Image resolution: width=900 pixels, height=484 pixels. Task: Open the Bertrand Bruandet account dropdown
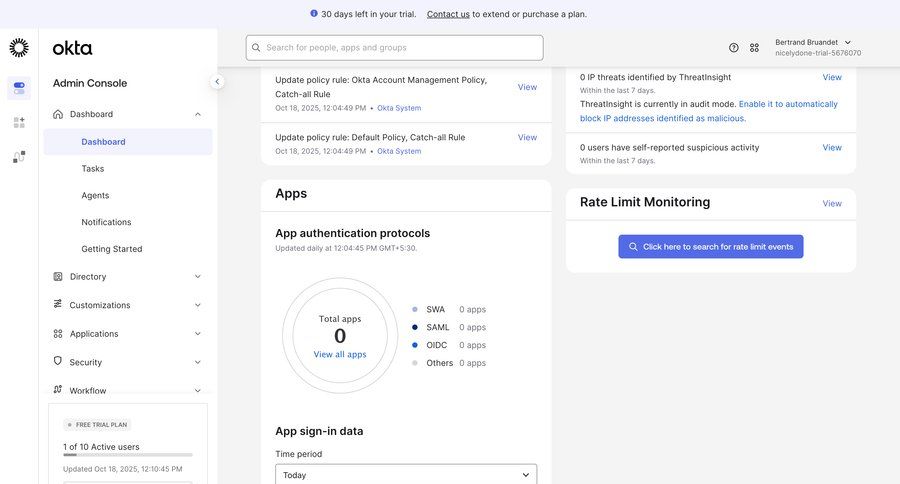coord(817,48)
